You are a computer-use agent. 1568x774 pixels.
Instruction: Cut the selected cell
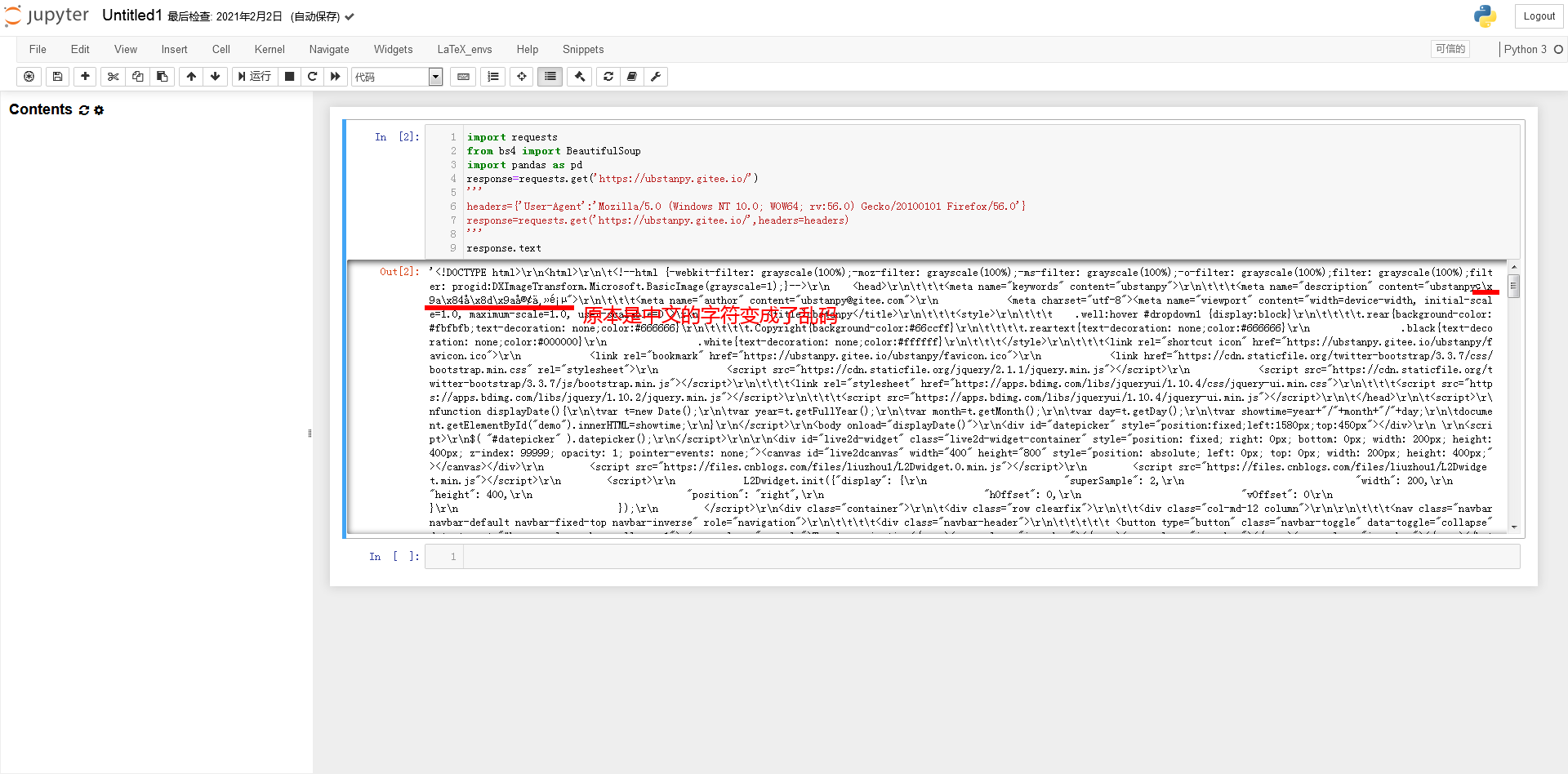point(113,77)
